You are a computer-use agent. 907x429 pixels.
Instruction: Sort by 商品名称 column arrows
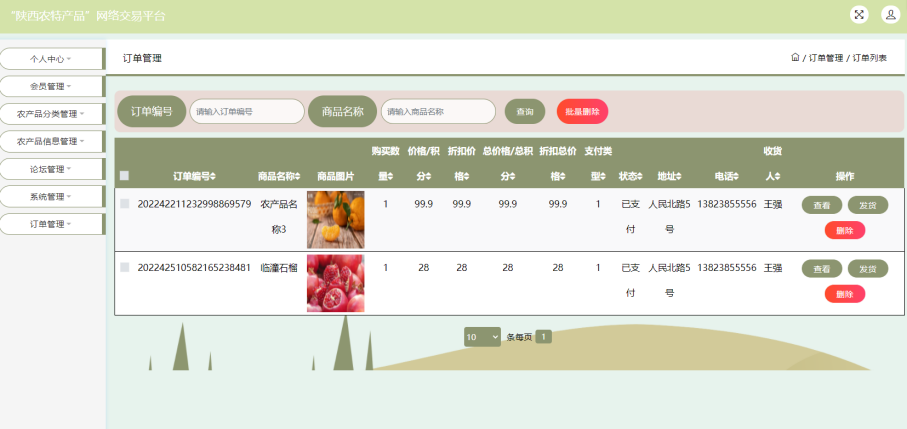point(299,177)
